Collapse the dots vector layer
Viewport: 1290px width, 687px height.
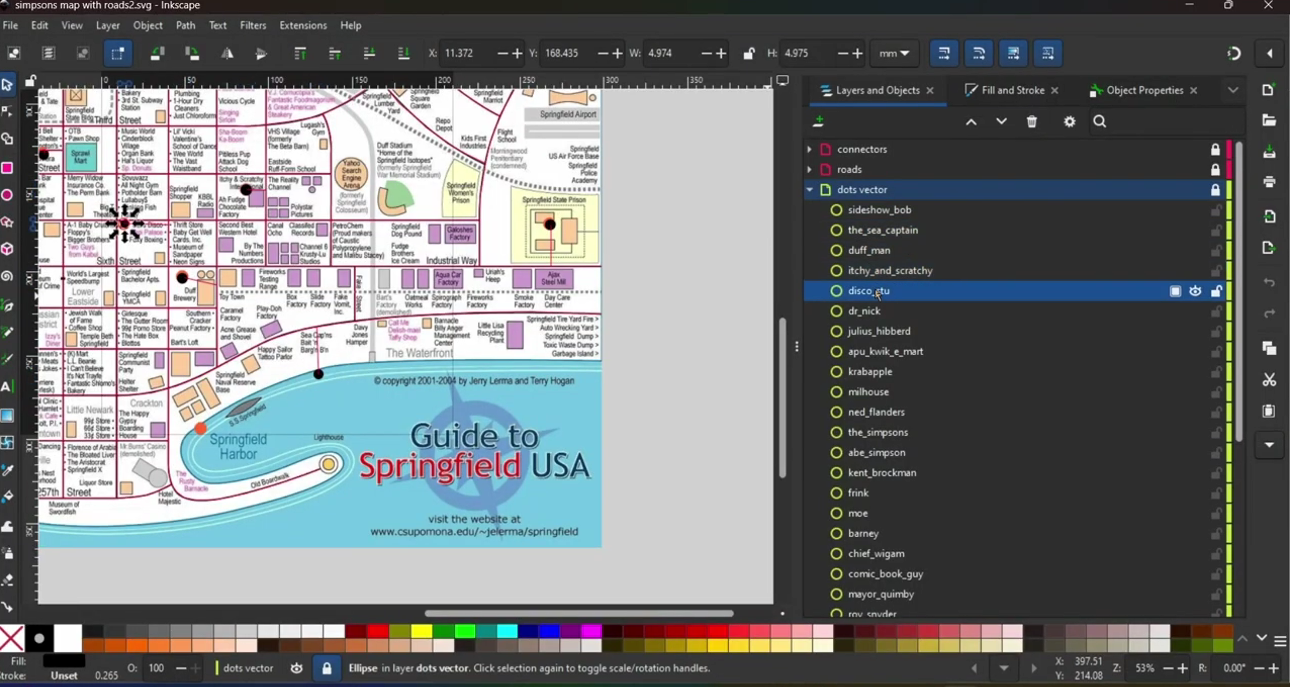[x=809, y=190]
